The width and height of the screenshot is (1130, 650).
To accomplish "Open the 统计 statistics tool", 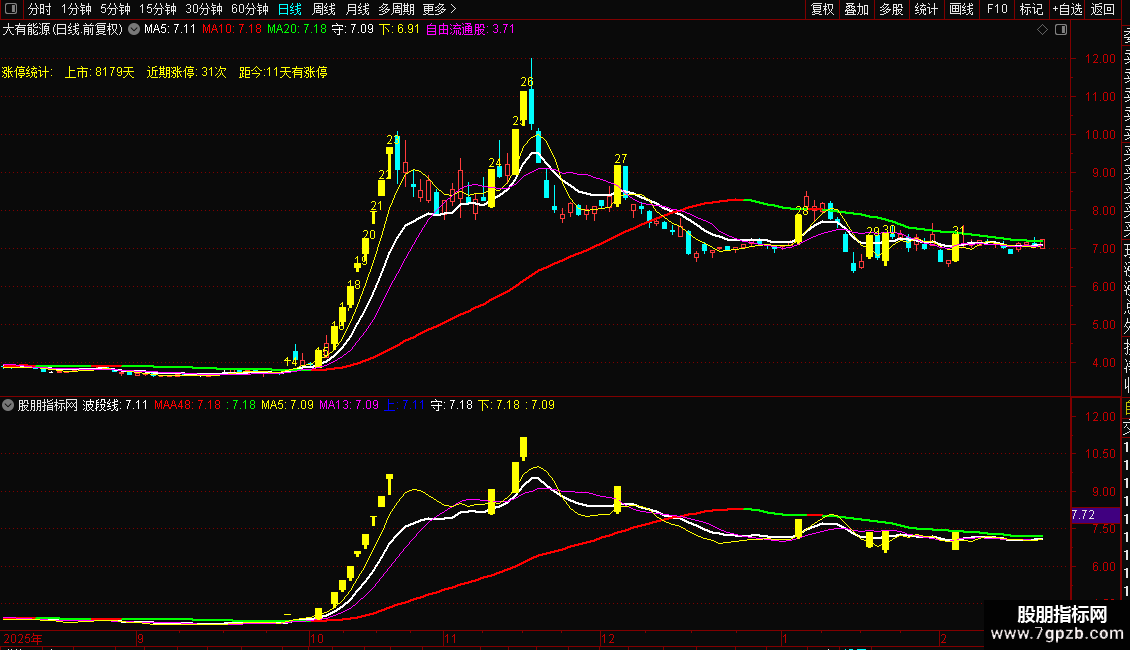I will coord(926,9).
